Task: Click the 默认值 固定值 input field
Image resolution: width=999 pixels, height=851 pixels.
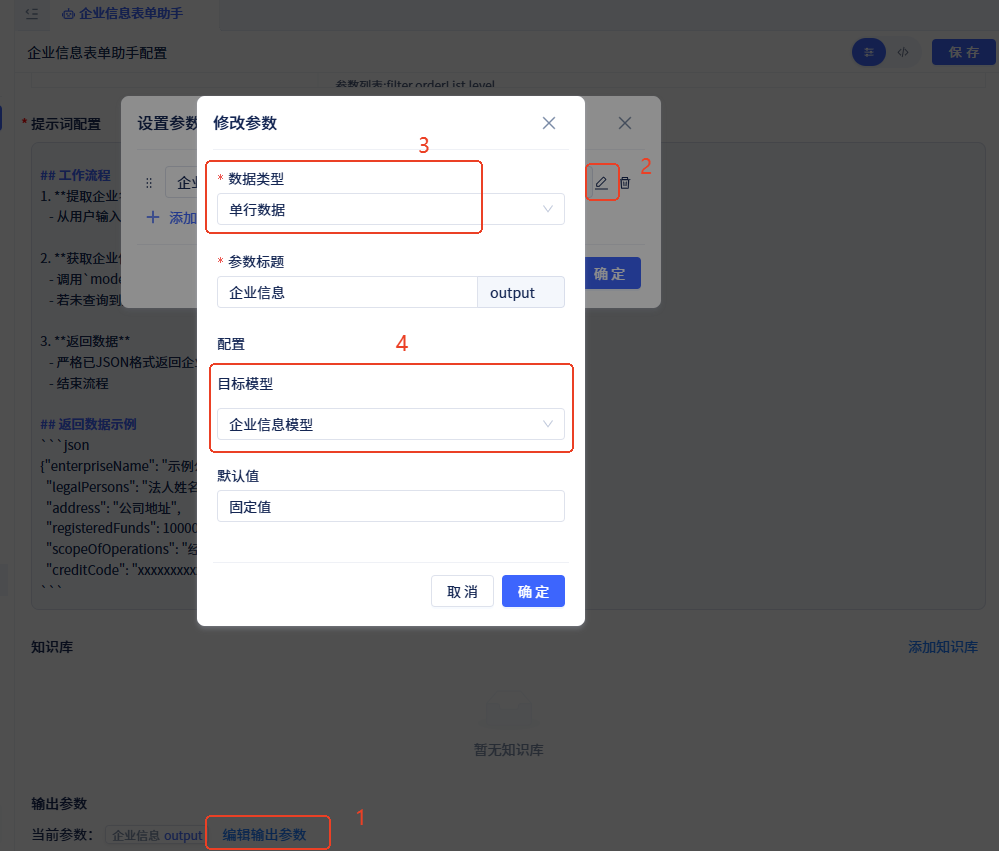Action: [391, 506]
